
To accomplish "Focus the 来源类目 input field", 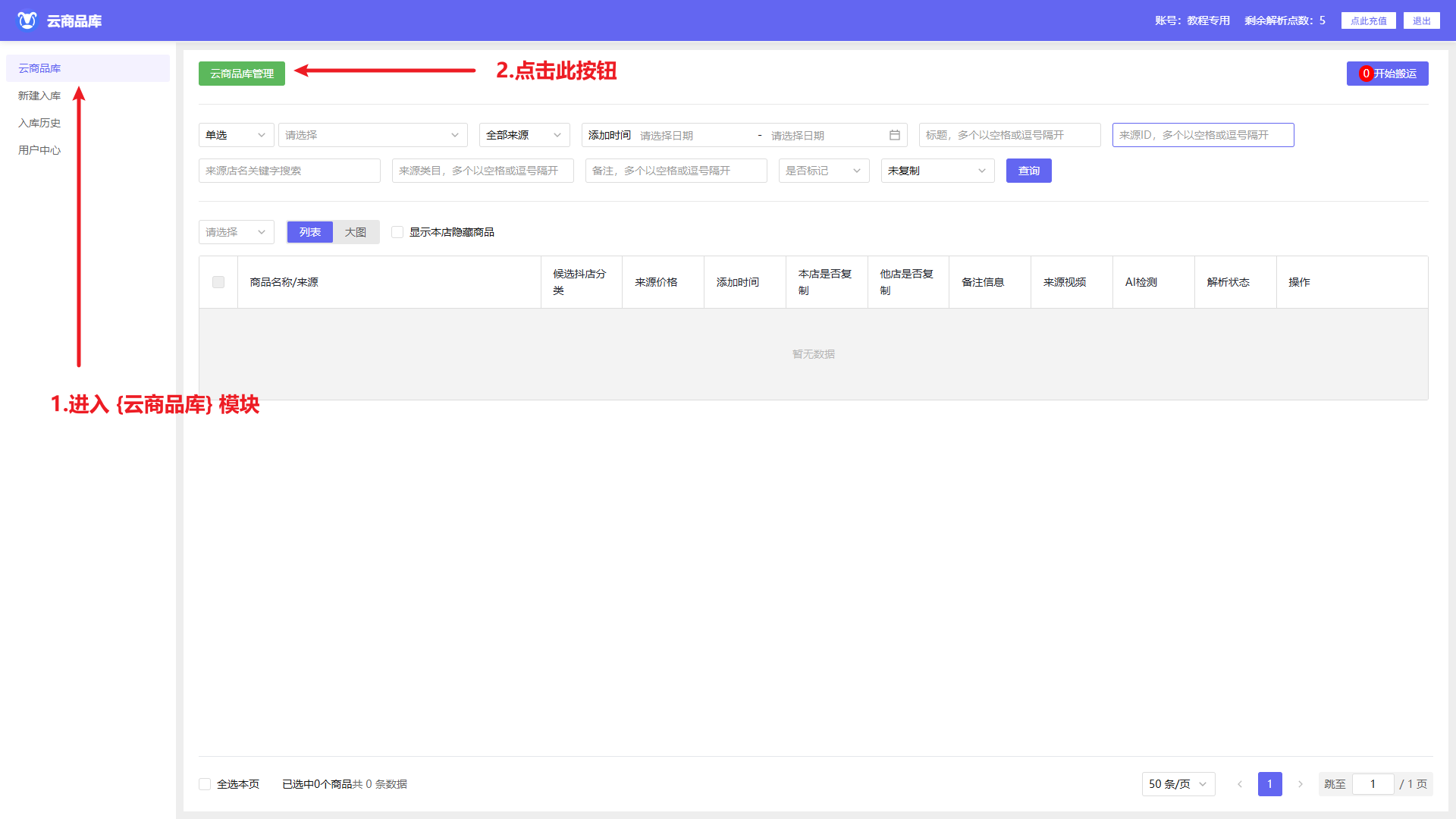I will point(483,171).
